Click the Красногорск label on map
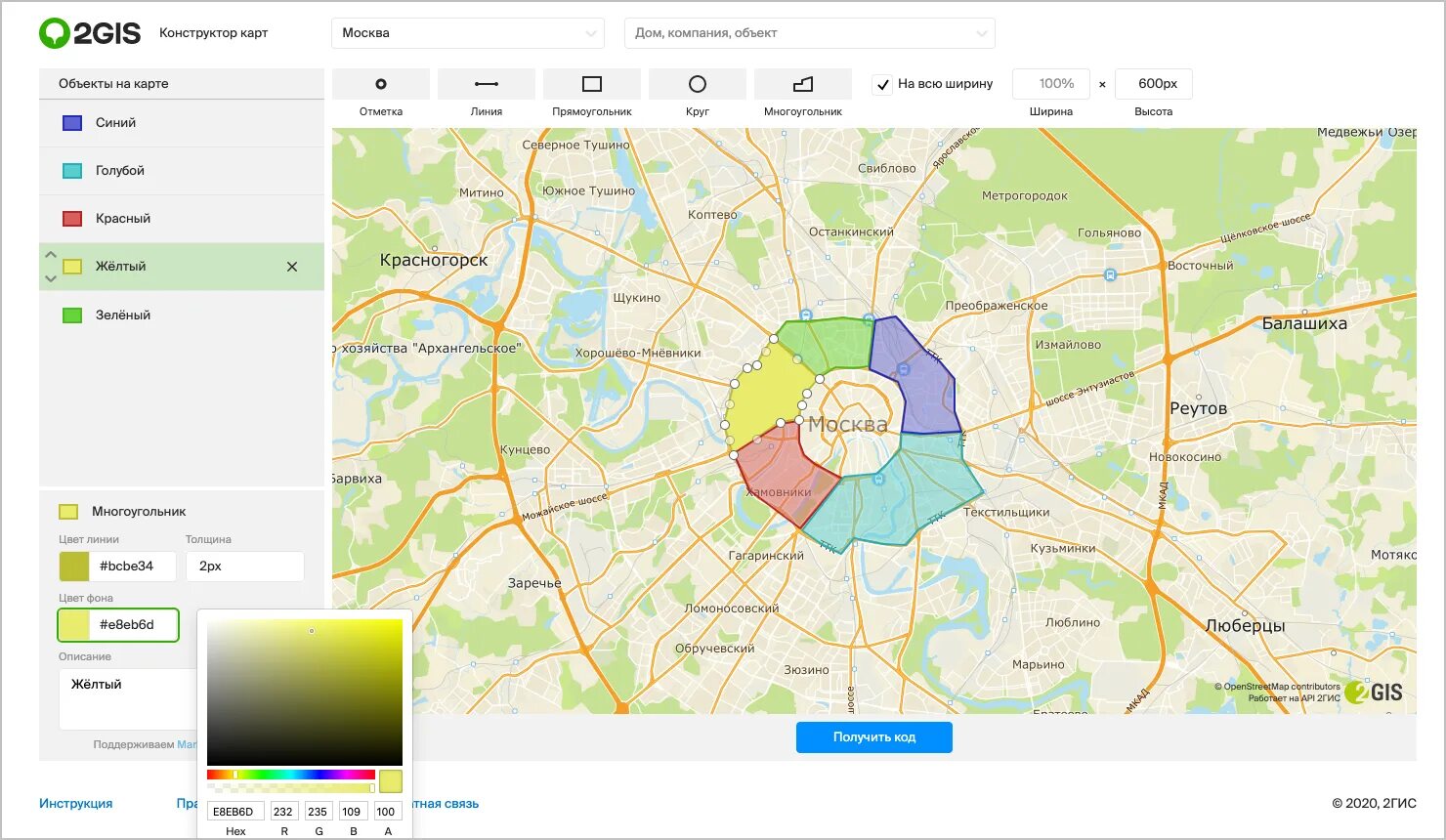Image resolution: width=1446 pixels, height=840 pixels. click(x=434, y=260)
